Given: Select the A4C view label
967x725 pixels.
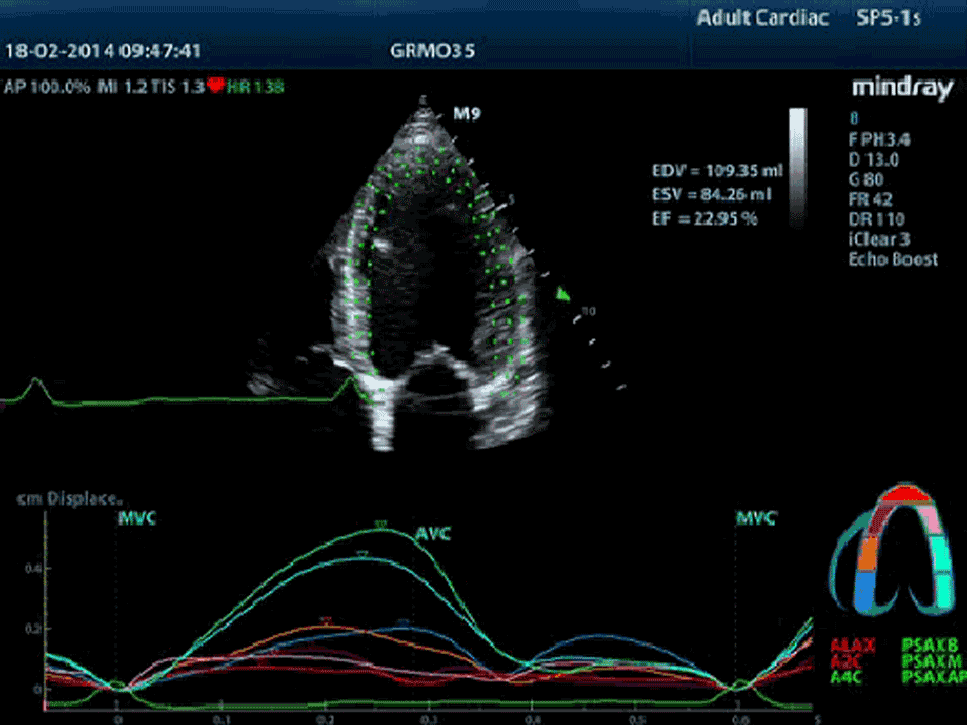Looking at the screenshot, I should point(848,677).
